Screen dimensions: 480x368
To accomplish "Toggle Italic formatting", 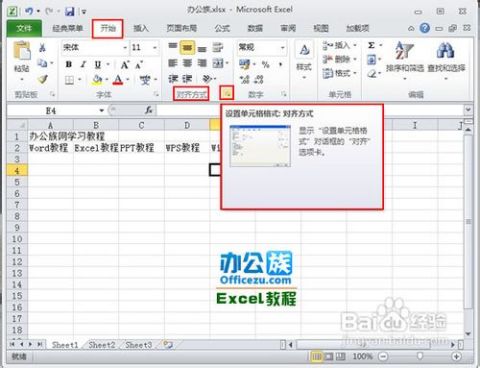I will point(83,64).
